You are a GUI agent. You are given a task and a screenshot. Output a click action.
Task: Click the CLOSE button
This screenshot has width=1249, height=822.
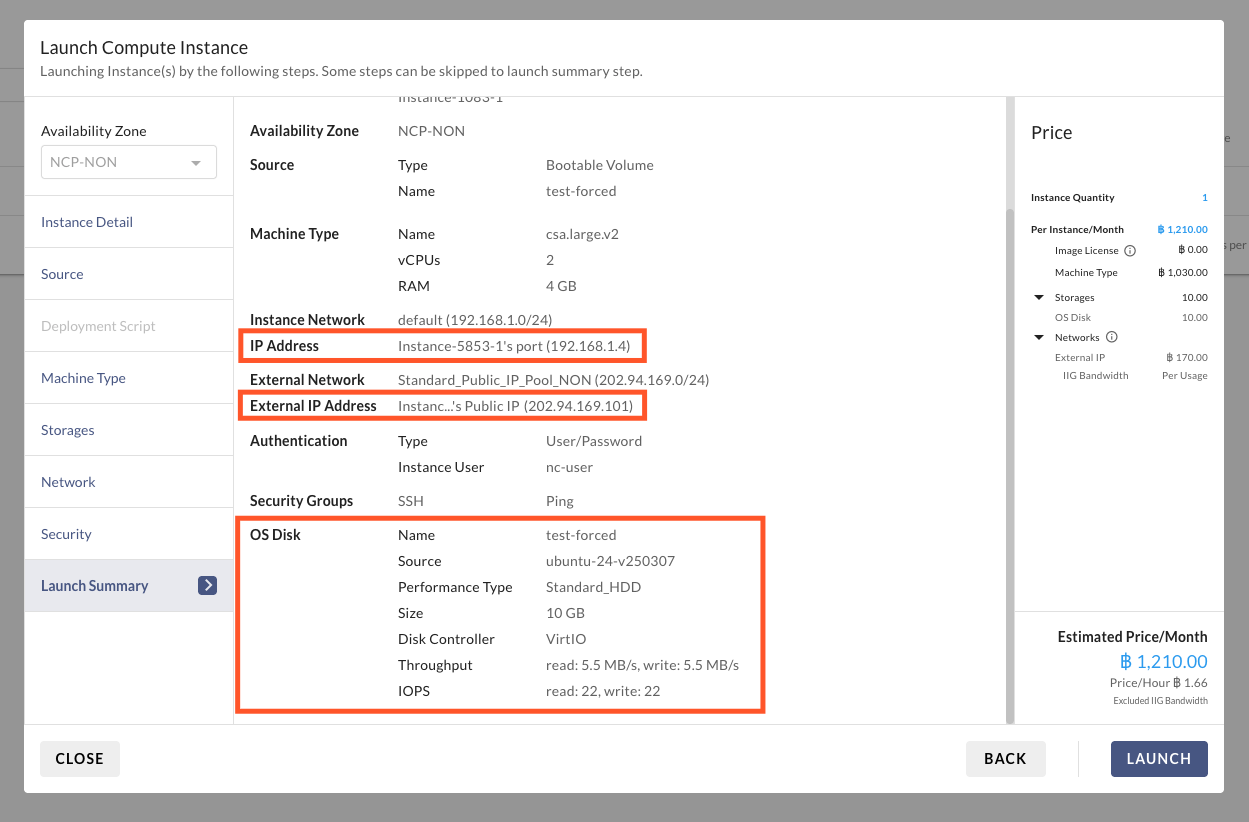coord(80,759)
